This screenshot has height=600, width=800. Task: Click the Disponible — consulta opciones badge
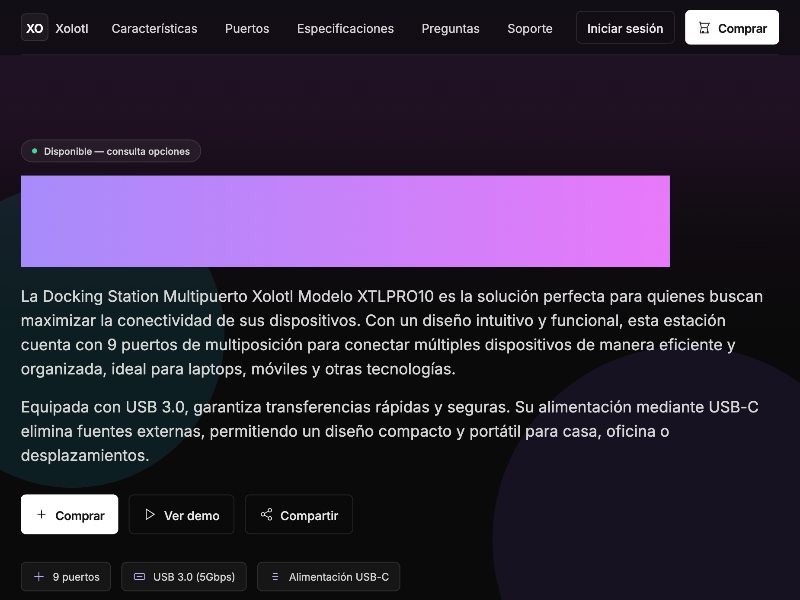coord(111,151)
